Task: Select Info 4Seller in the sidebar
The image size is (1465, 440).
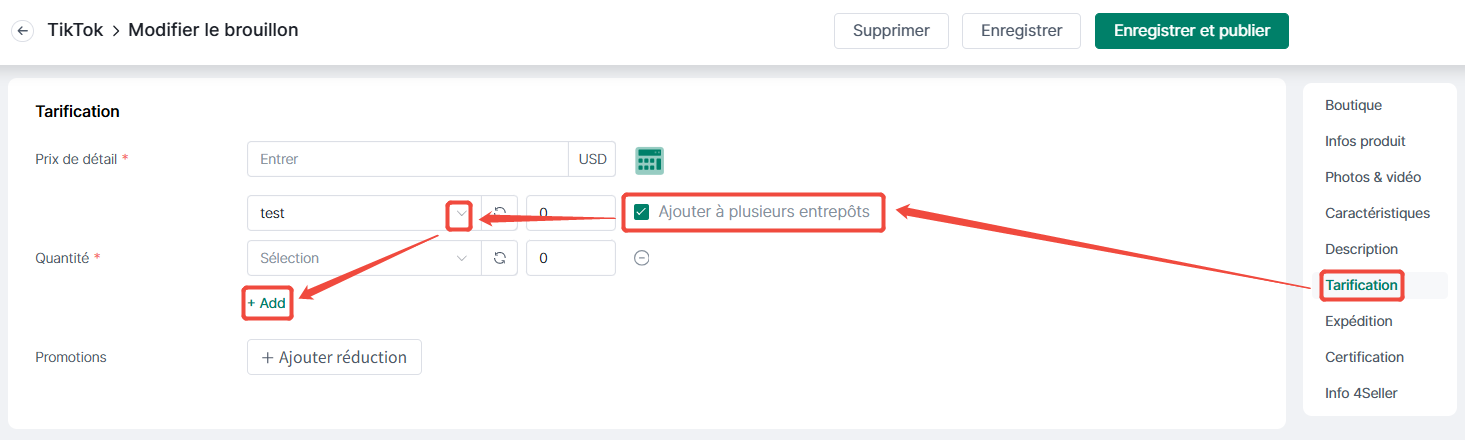Action: coord(1361,393)
